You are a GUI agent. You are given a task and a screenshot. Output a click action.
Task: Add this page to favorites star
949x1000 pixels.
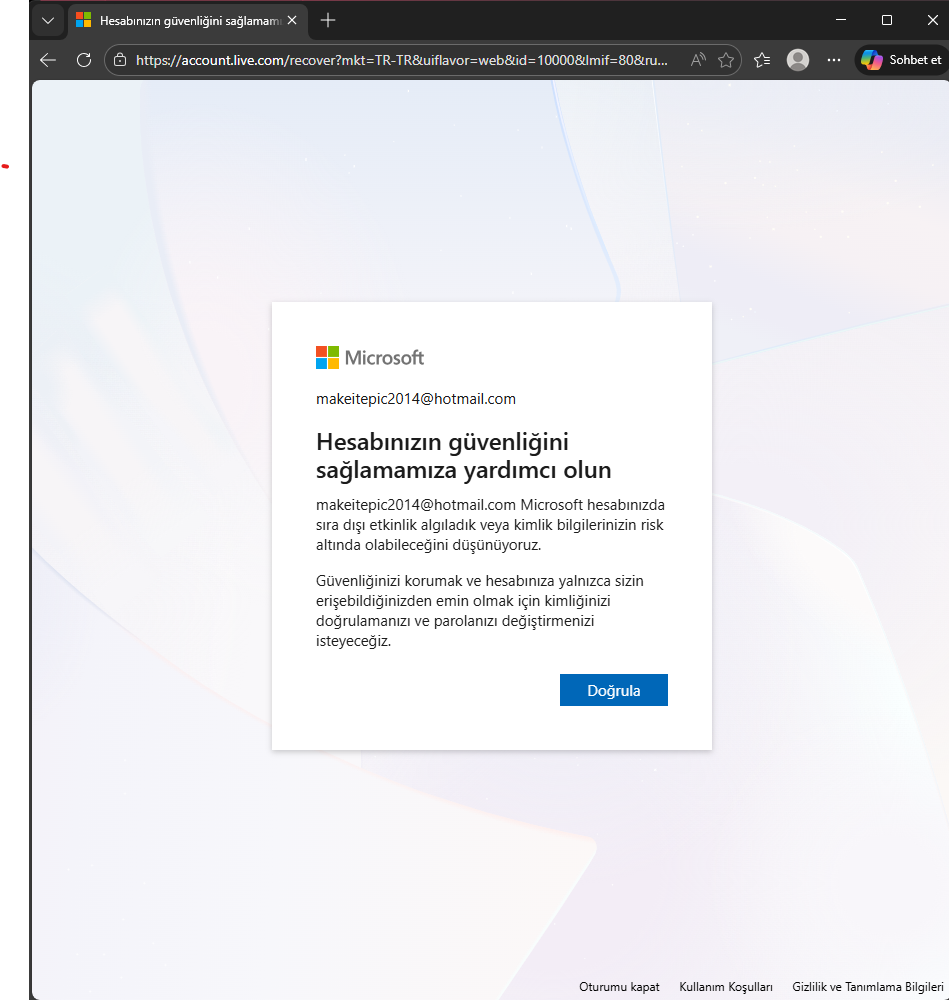(x=726, y=60)
